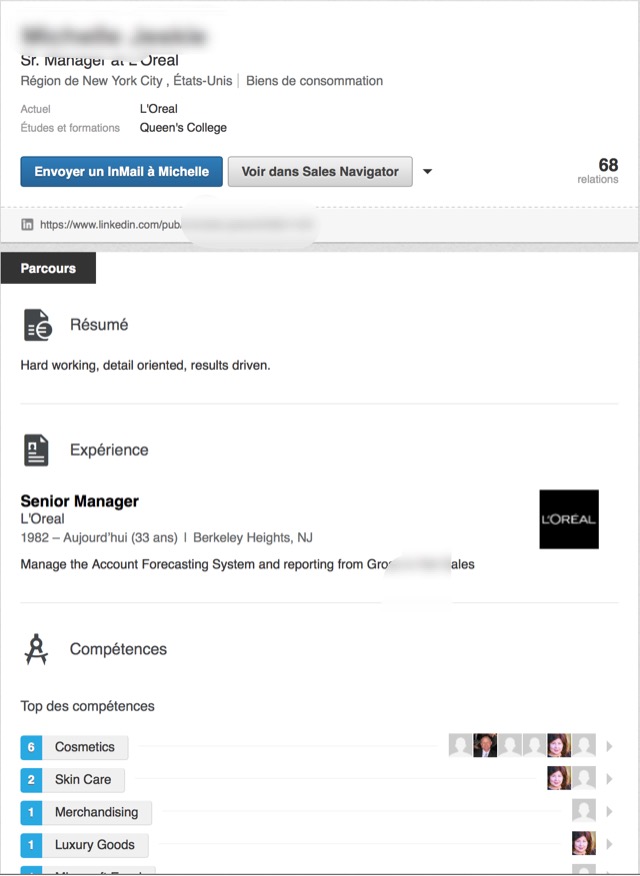Expand Merchandising endorsers arrow
The width and height of the screenshot is (640, 876).
point(609,811)
